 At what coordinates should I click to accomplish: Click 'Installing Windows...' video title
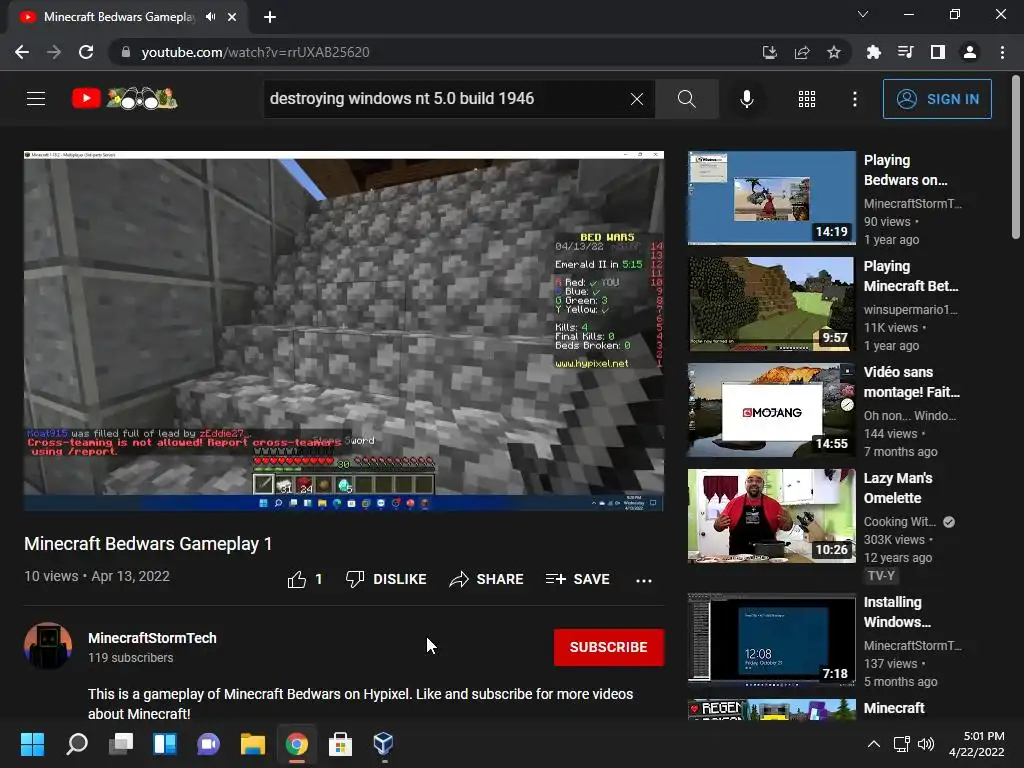click(x=897, y=612)
